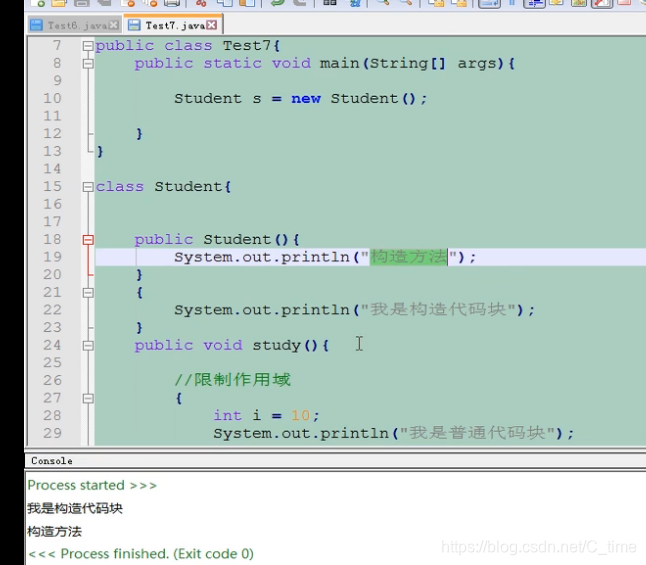Place cursor on 'class Student{' line

(x=164, y=187)
